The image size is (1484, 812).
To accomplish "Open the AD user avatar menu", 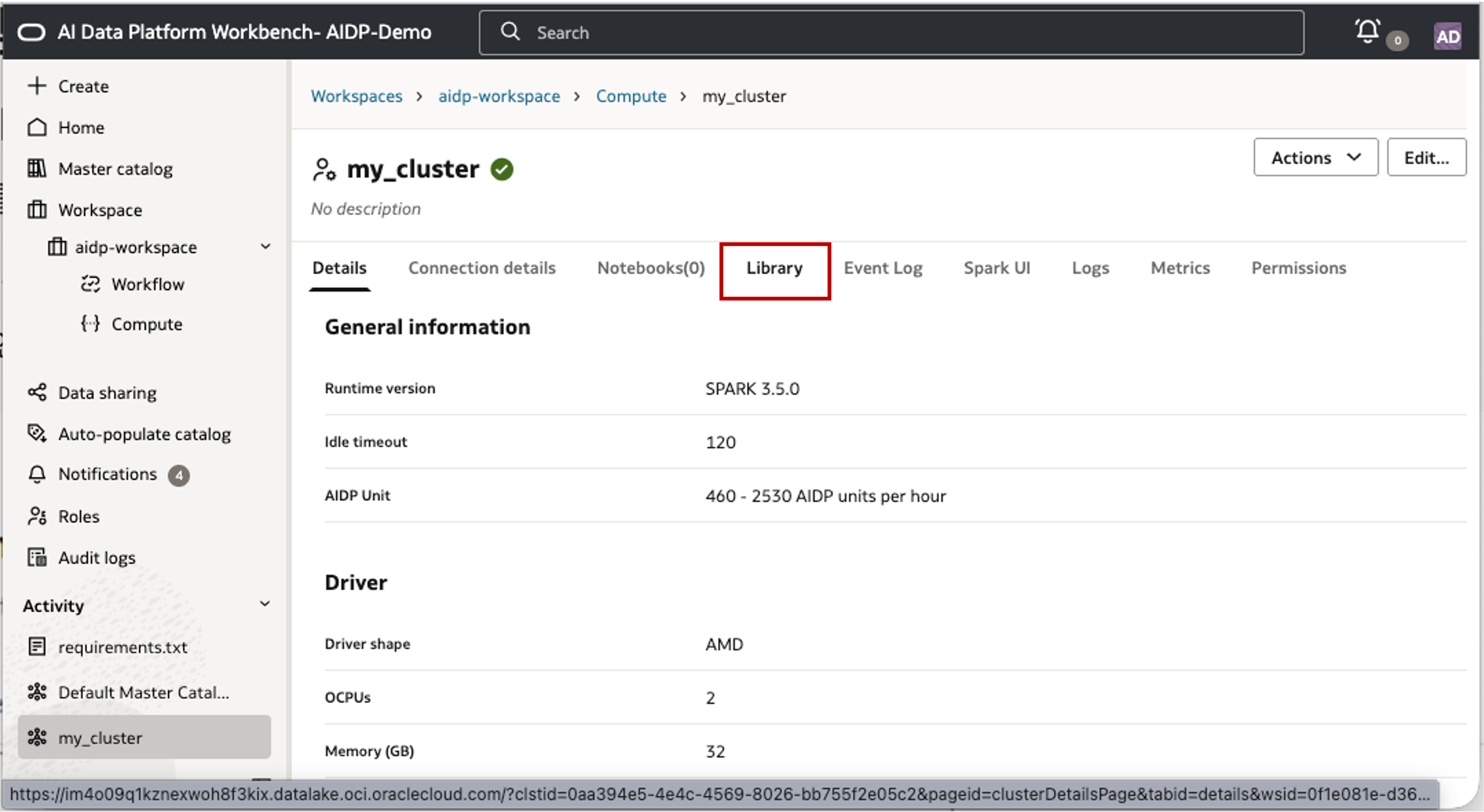I will pos(1447,36).
